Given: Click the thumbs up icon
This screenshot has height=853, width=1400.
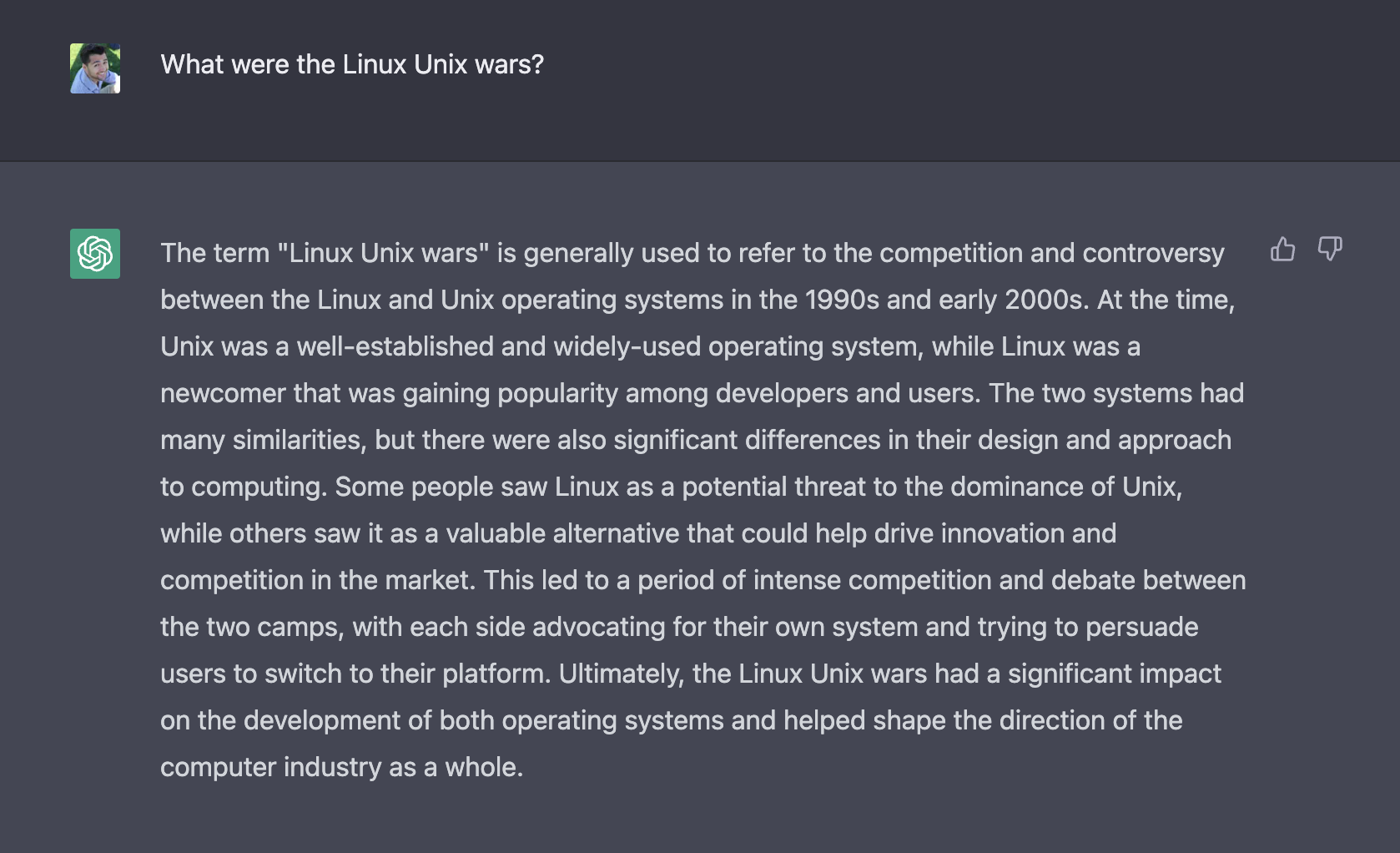Looking at the screenshot, I should click(1282, 249).
